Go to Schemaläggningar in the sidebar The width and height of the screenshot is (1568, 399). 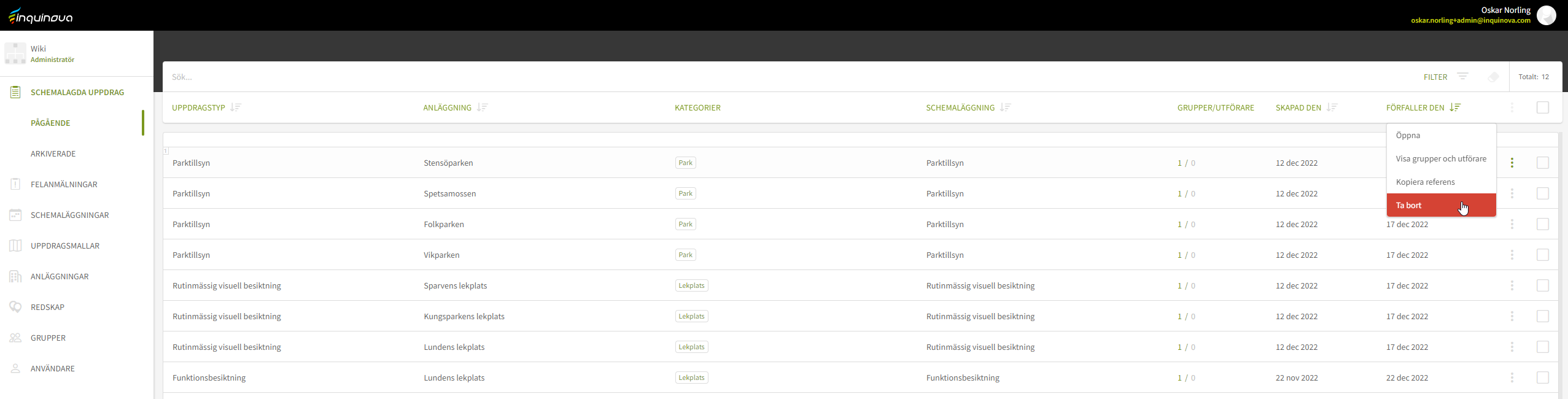coord(69,215)
